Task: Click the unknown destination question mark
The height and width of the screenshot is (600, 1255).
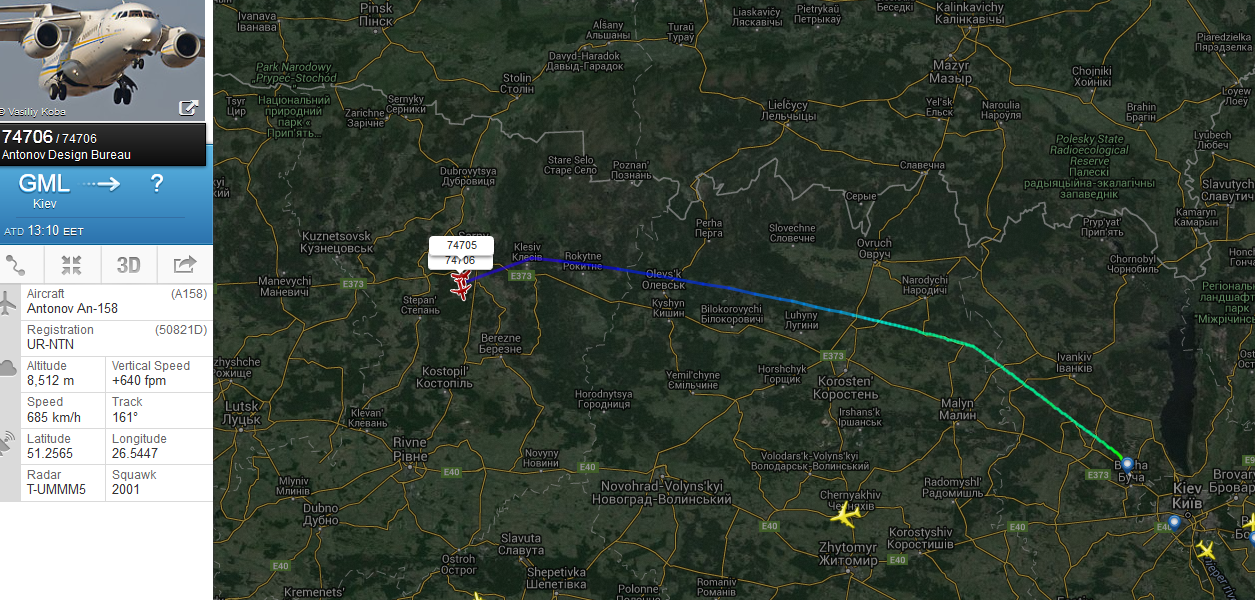Action: coord(156,183)
